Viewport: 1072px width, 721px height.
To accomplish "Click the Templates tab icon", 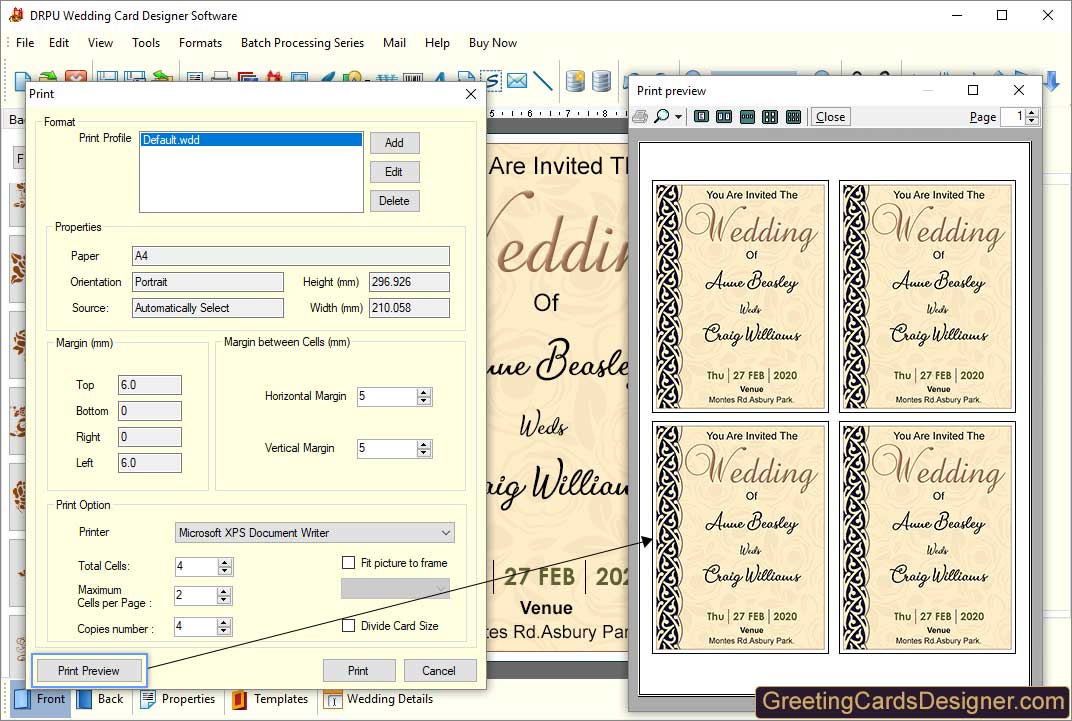I will (x=239, y=699).
